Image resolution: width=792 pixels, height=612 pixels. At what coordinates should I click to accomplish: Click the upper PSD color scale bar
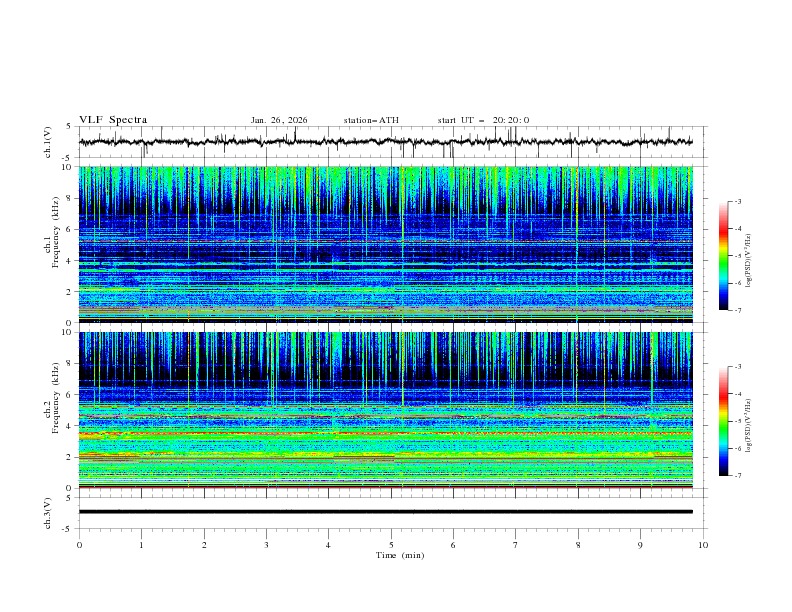[x=724, y=256]
